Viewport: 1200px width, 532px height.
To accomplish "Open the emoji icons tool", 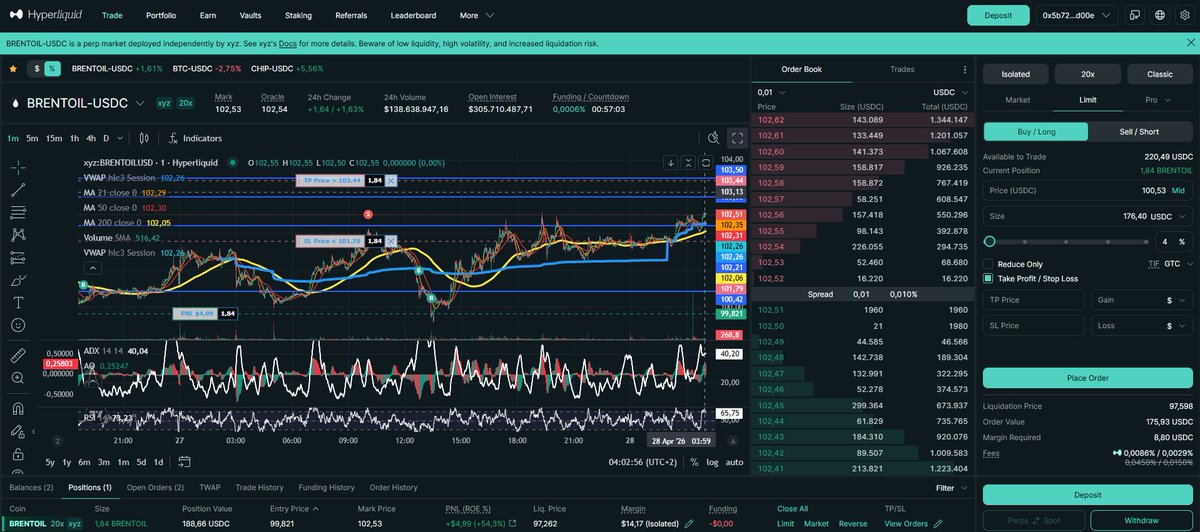I will 18,325.
